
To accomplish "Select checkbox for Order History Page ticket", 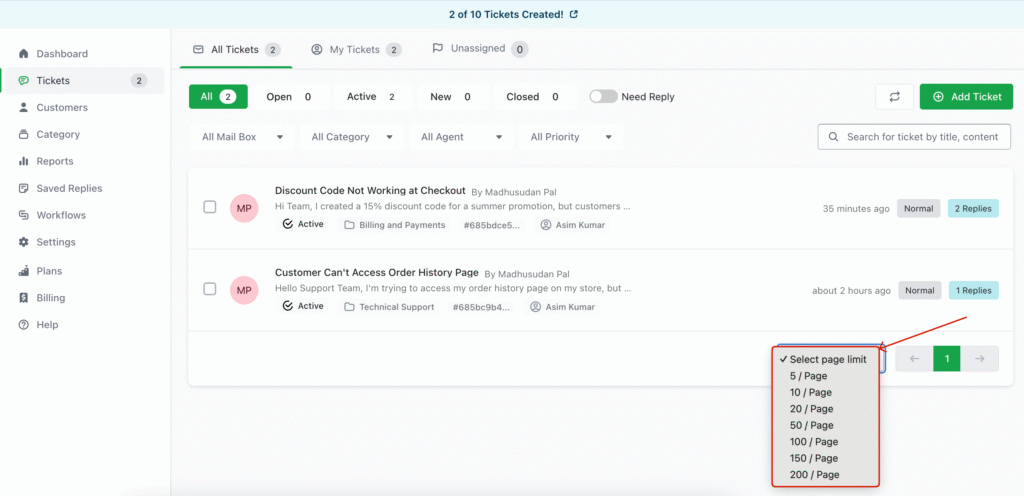I will (x=210, y=289).
